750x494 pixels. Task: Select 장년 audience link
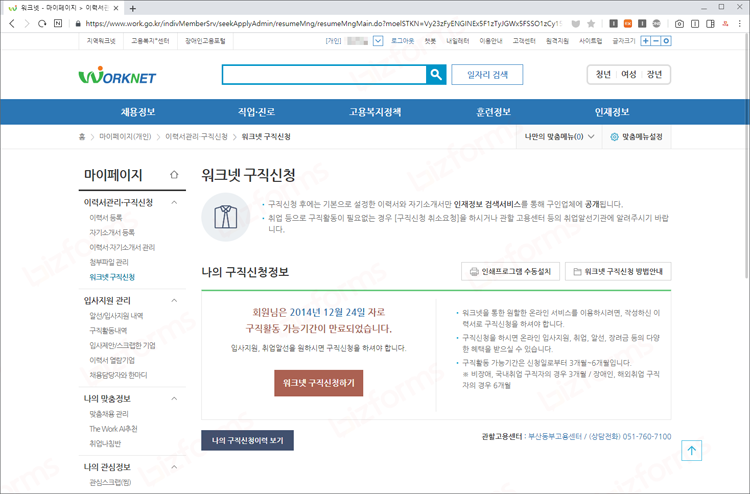coord(654,75)
